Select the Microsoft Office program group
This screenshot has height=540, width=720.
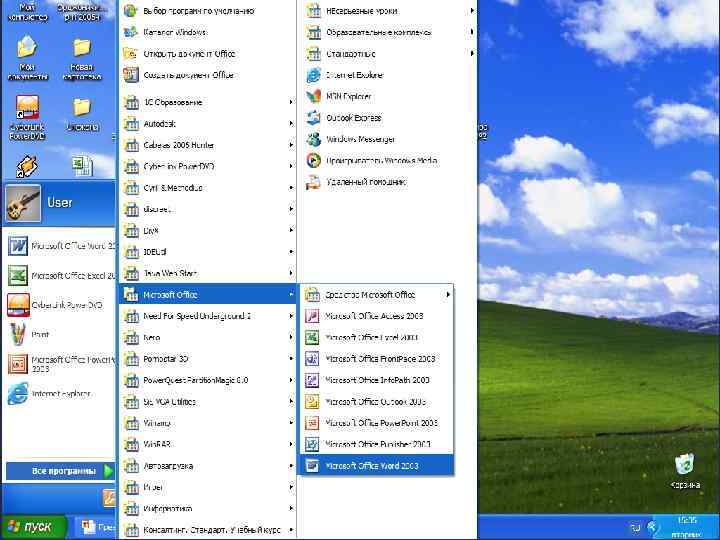(x=208, y=294)
